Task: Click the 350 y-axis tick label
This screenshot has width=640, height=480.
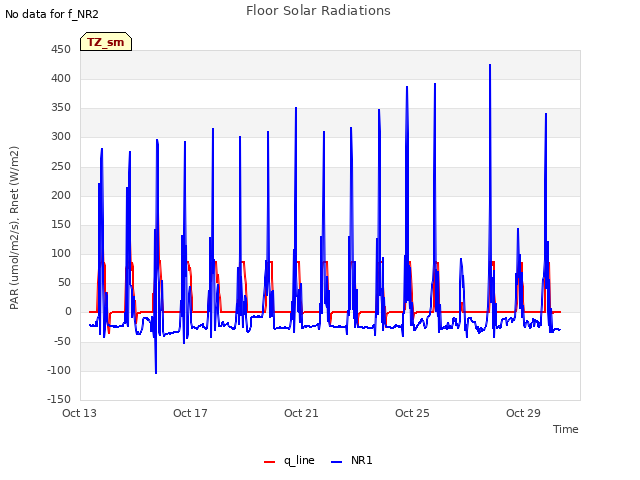Action: point(61,108)
